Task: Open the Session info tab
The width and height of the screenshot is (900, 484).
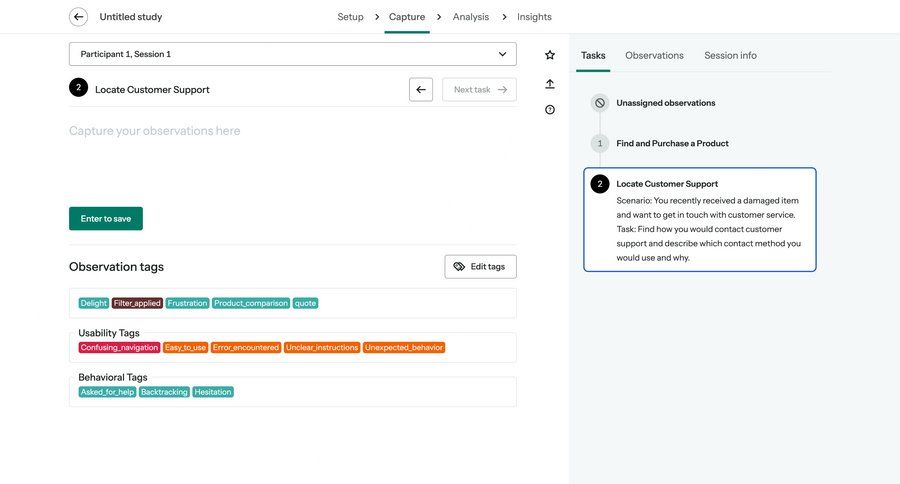Action: [730, 56]
